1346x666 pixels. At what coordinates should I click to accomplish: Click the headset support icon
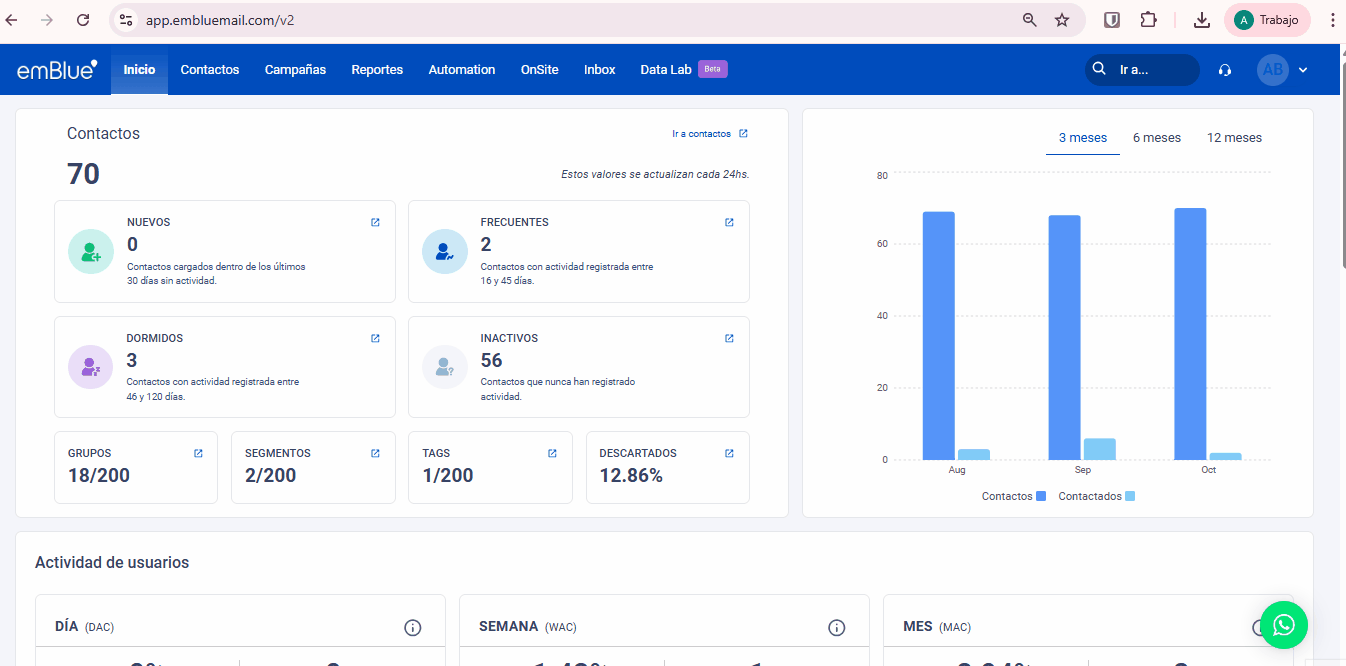1225,70
